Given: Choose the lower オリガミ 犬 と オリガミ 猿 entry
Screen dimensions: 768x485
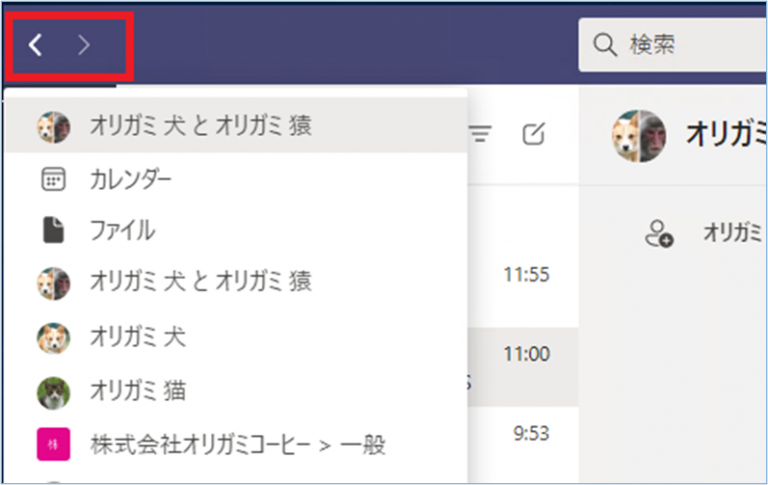Looking at the screenshot, I should pyautogui.click(x=200, y=282).
